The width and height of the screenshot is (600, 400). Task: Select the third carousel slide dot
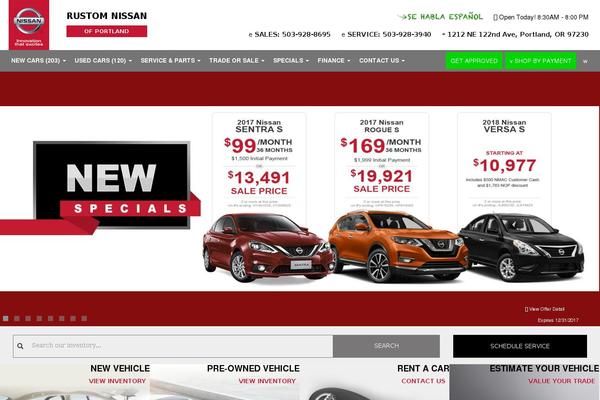point(28,318)
